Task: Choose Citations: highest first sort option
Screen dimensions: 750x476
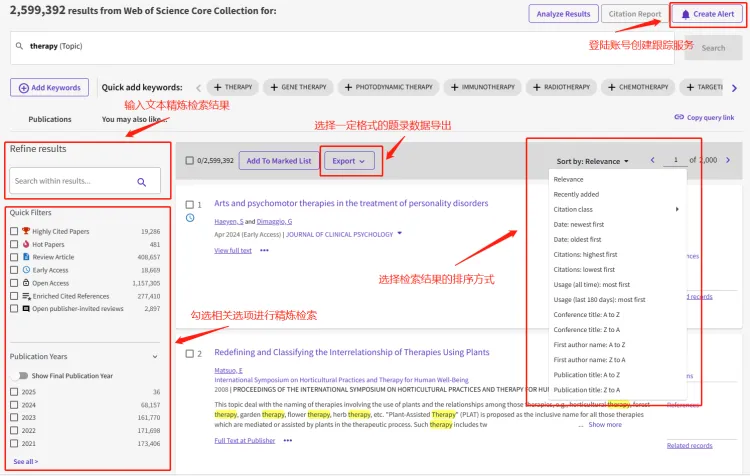Action: (585, 255)
